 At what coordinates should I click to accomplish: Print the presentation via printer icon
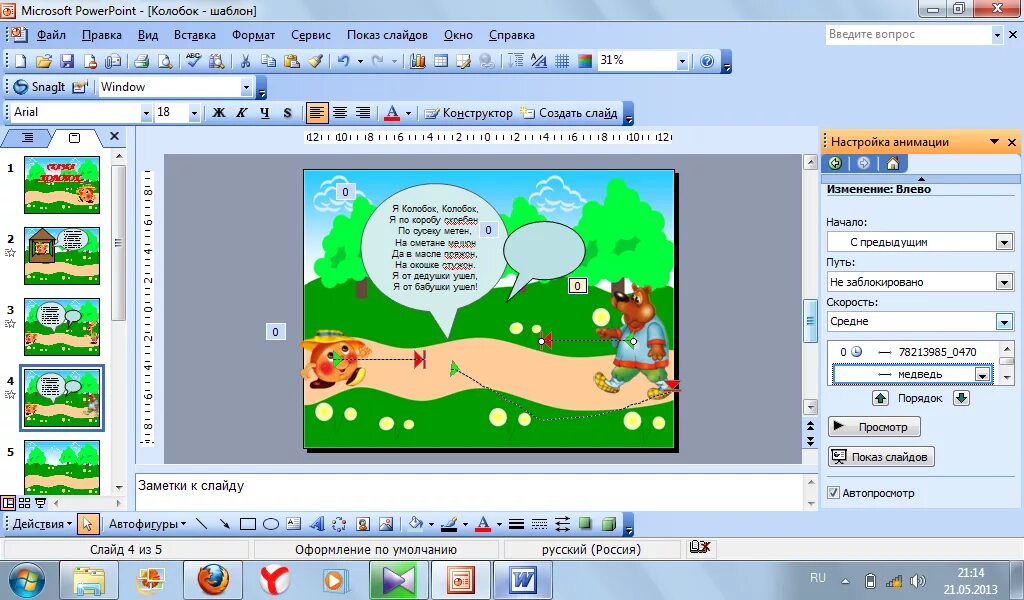pos(142,61)
